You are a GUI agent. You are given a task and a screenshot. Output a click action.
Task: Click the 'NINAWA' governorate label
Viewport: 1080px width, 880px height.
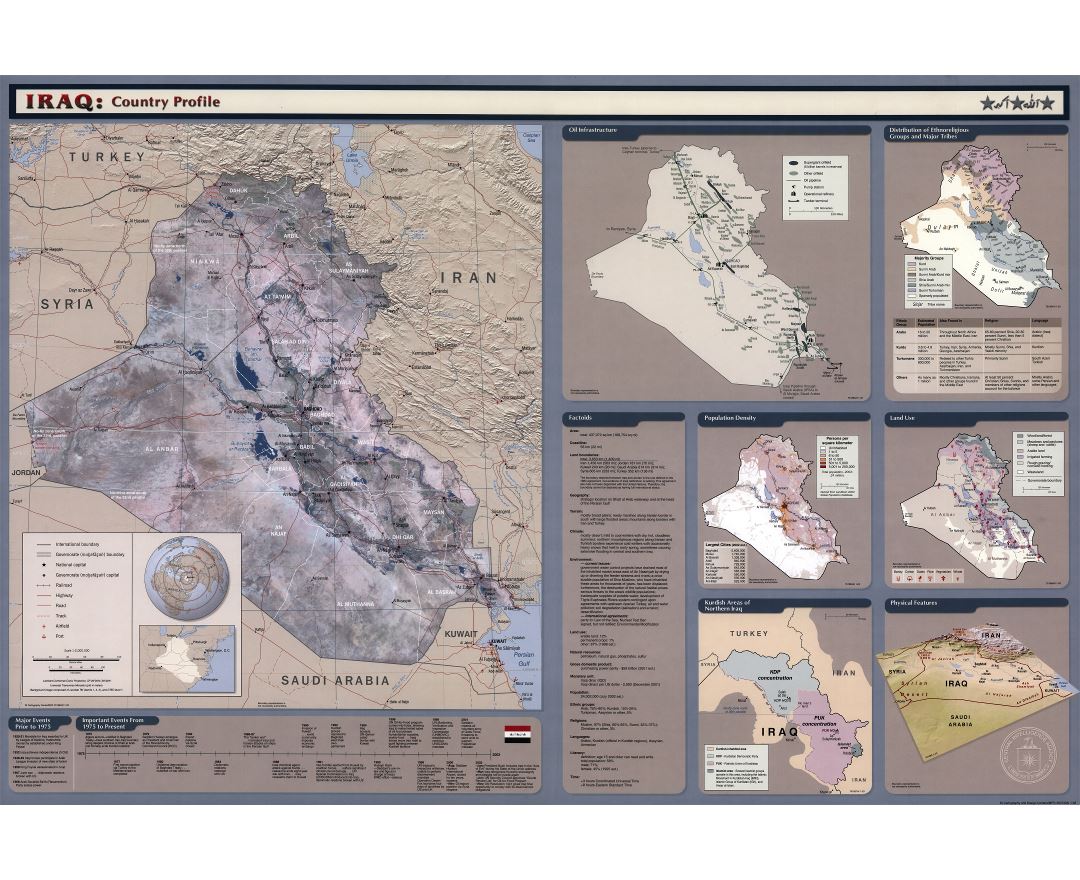(x=205, y=262)
